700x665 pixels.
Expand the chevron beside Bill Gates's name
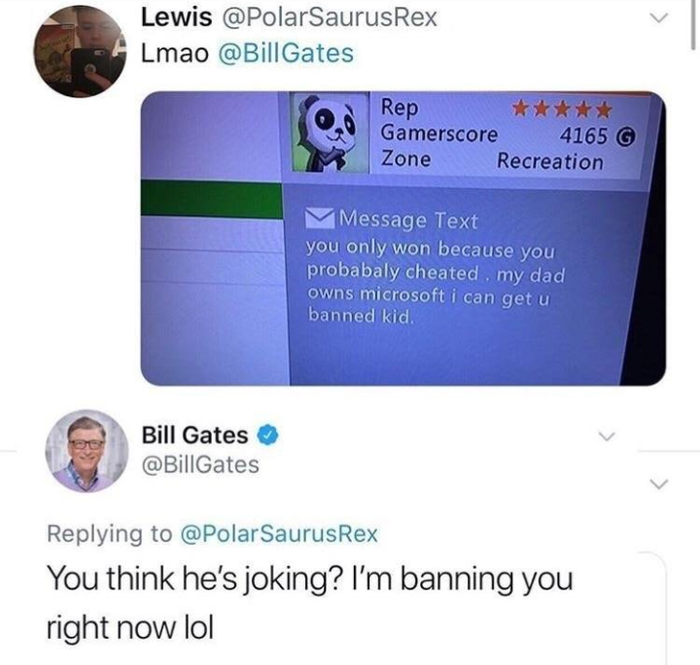click(607, 436)
